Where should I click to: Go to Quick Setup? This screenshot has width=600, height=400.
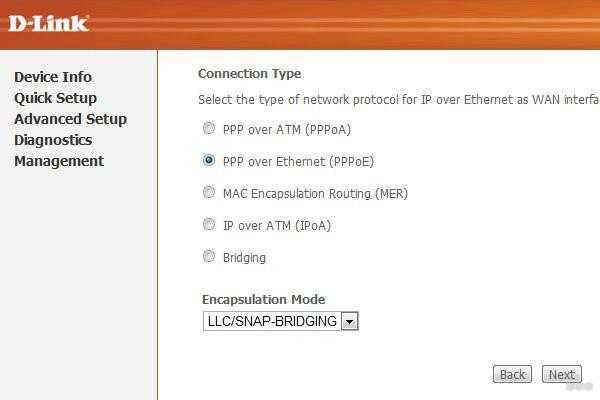(x=55, y=98)
